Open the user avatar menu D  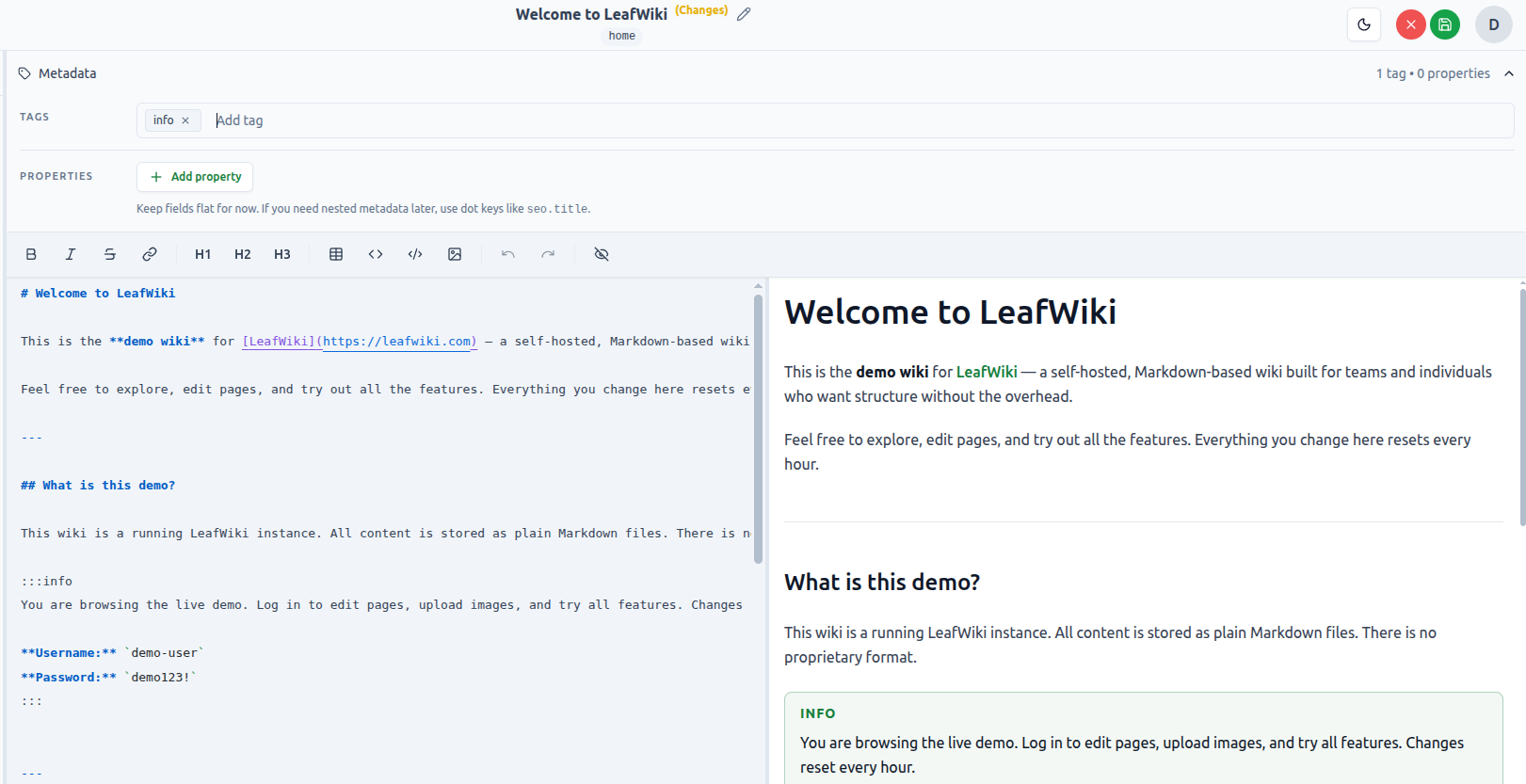pos(1494,24)
